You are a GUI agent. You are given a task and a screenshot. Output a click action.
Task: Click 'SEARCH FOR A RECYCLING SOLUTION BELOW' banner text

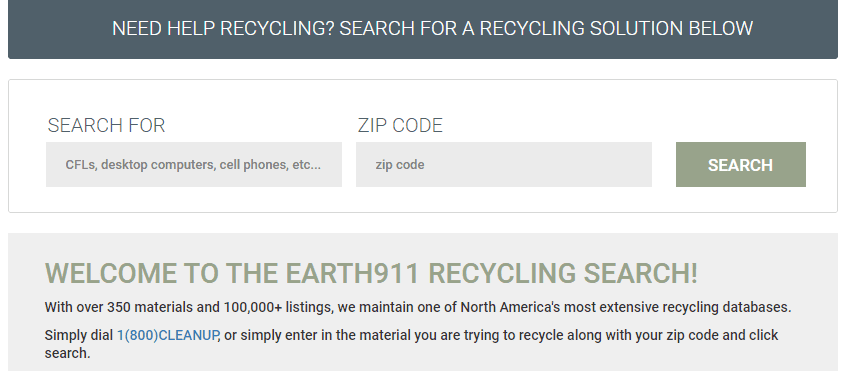coord(546,29)
